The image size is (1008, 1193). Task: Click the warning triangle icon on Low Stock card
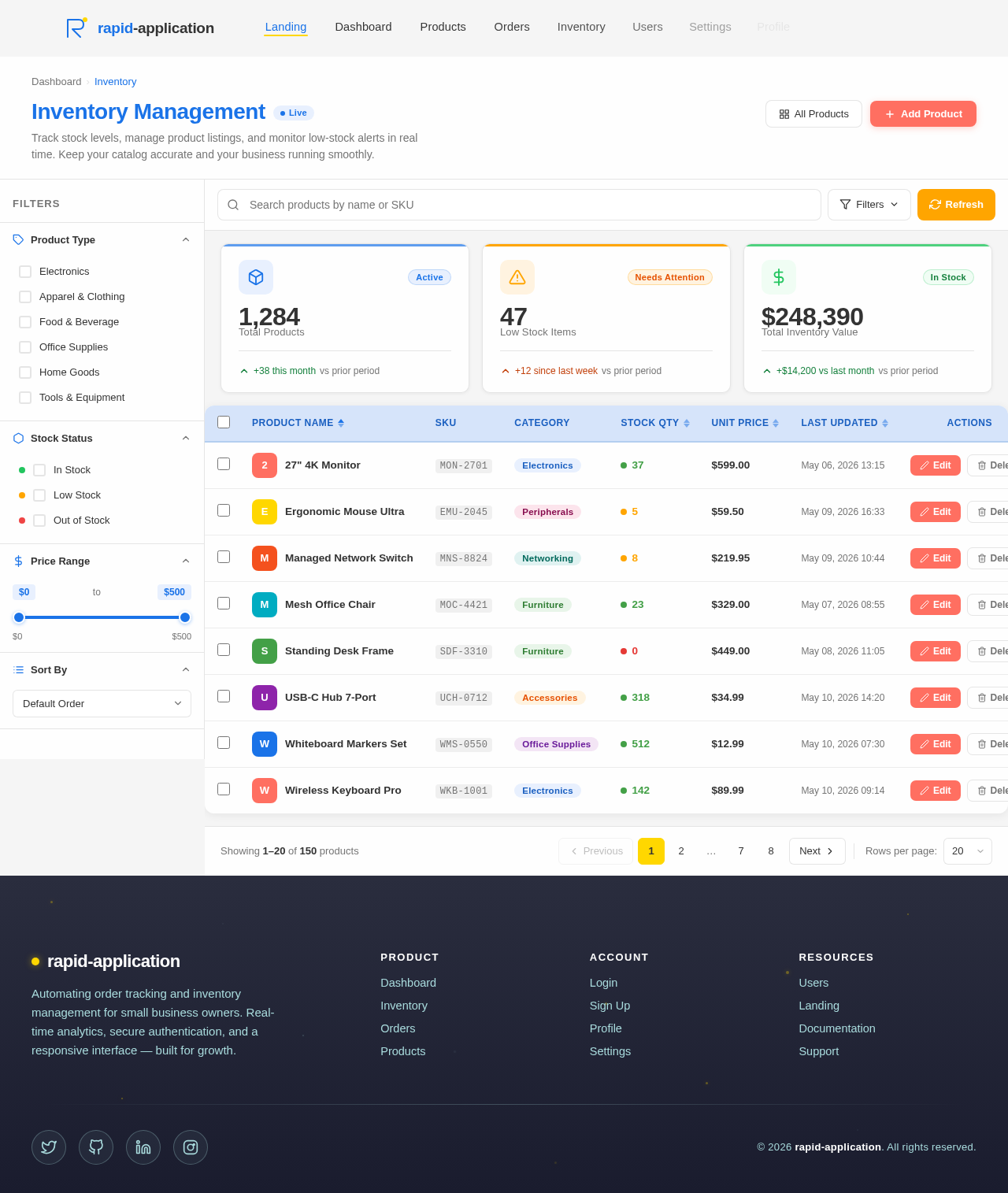click(x=517, y=277)
